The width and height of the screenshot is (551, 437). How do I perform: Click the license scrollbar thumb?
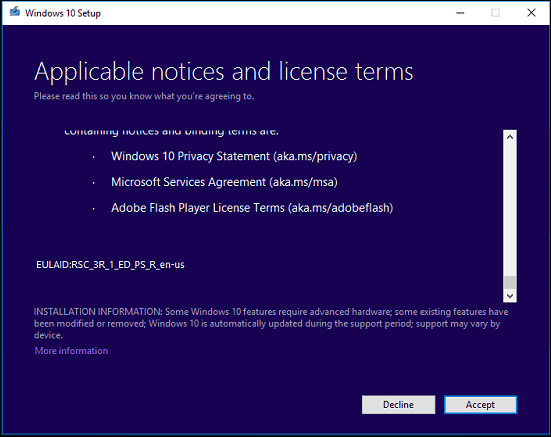[x=510, y=282]
